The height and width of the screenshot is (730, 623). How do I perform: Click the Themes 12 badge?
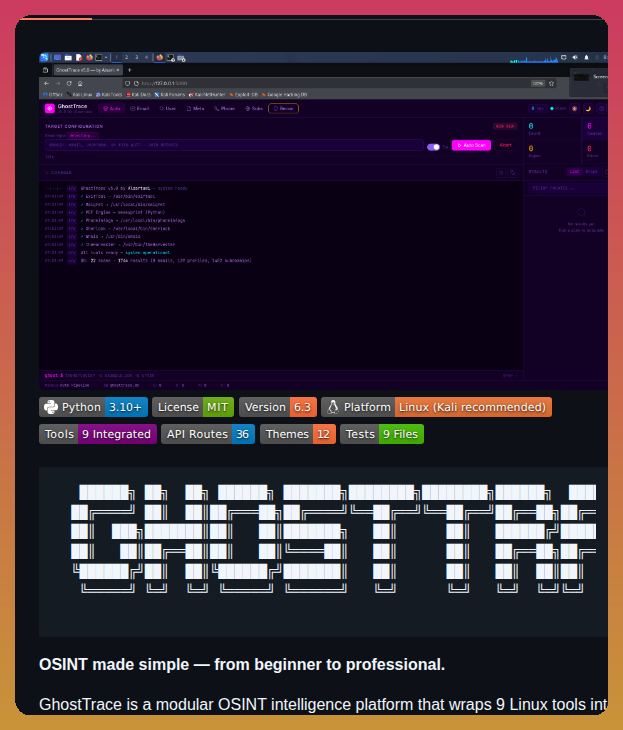[x=298, y=434]
